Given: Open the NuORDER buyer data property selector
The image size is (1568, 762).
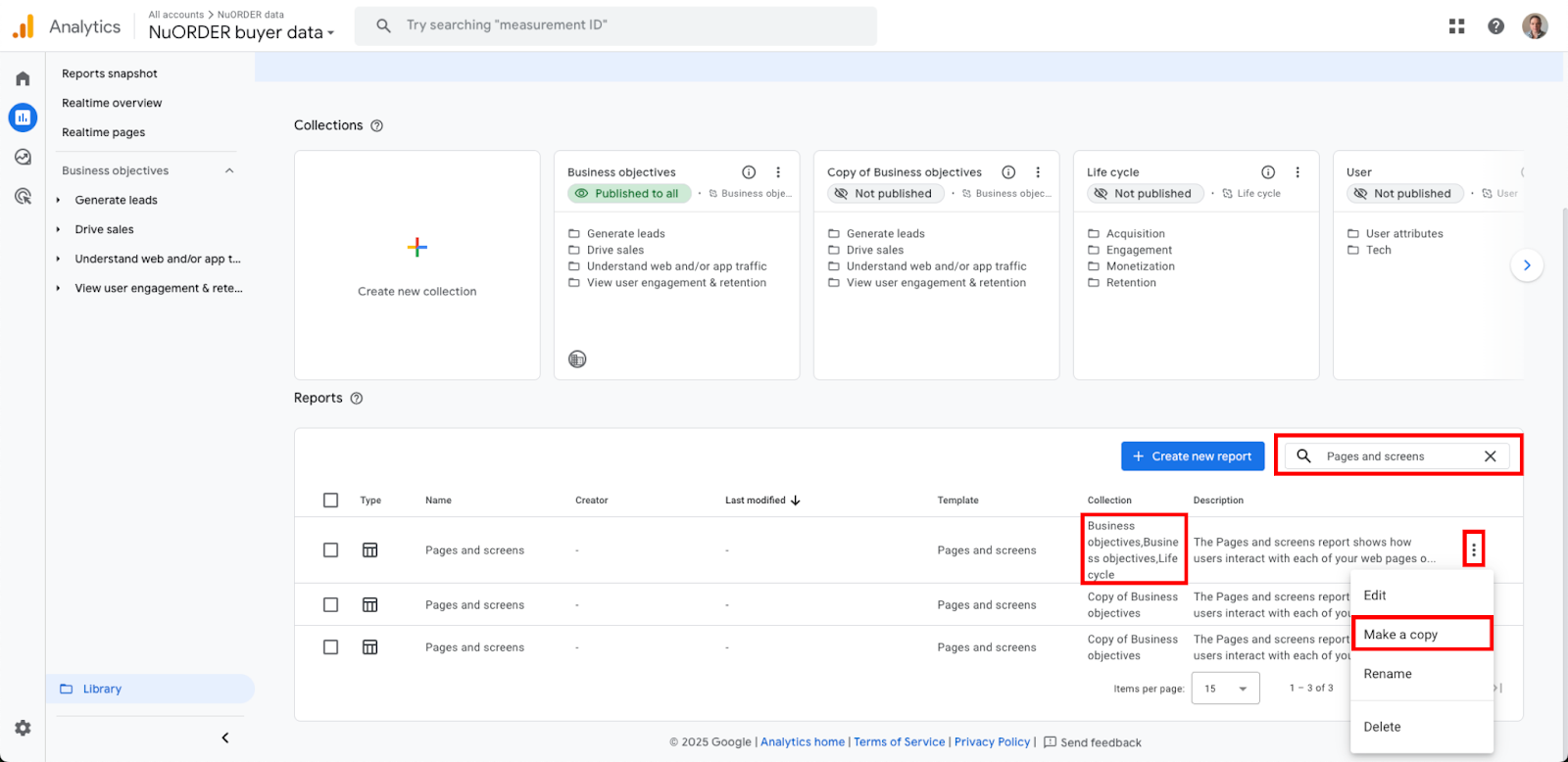Looking at the screenshot, I should 241,32.
